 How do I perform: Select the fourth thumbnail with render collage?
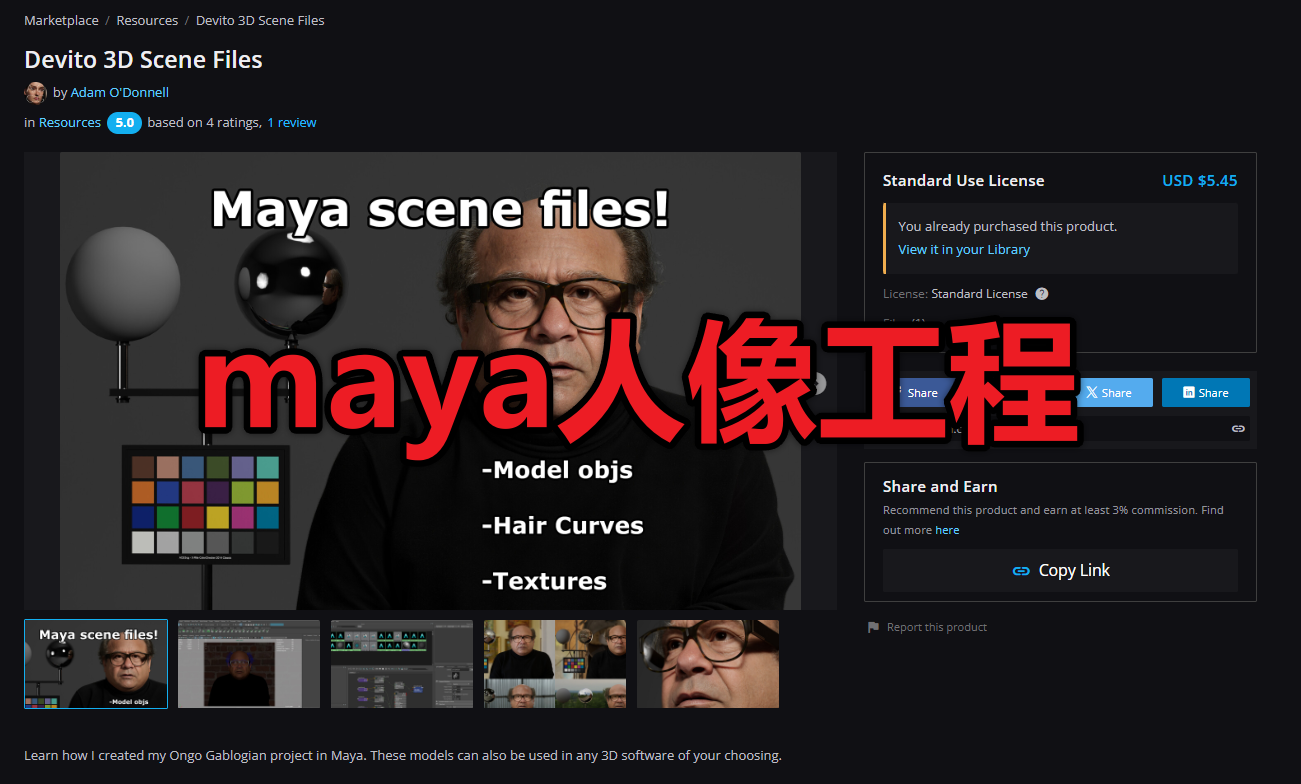pos(555,664)
